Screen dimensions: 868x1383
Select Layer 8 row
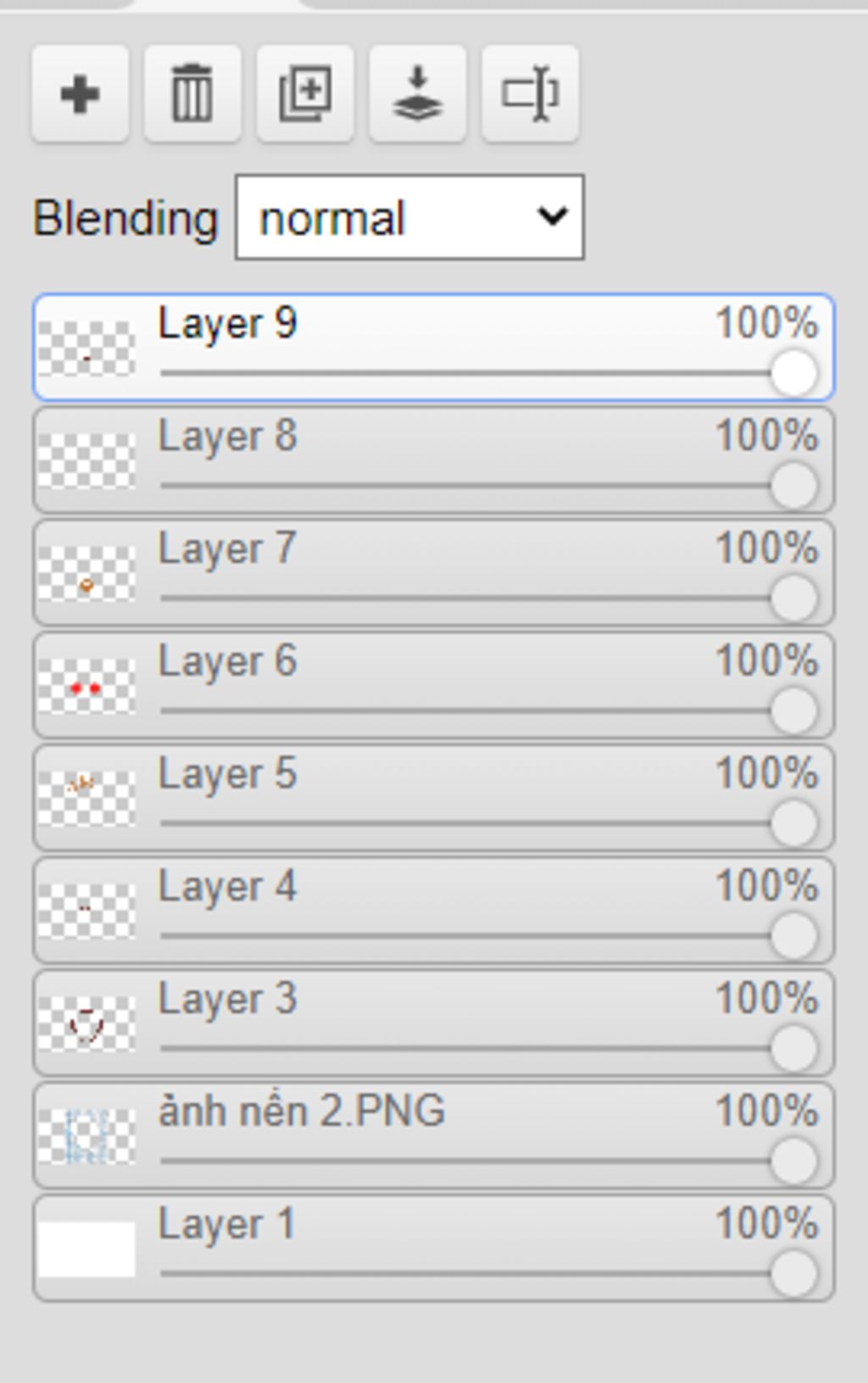click(x=434, y=460)
